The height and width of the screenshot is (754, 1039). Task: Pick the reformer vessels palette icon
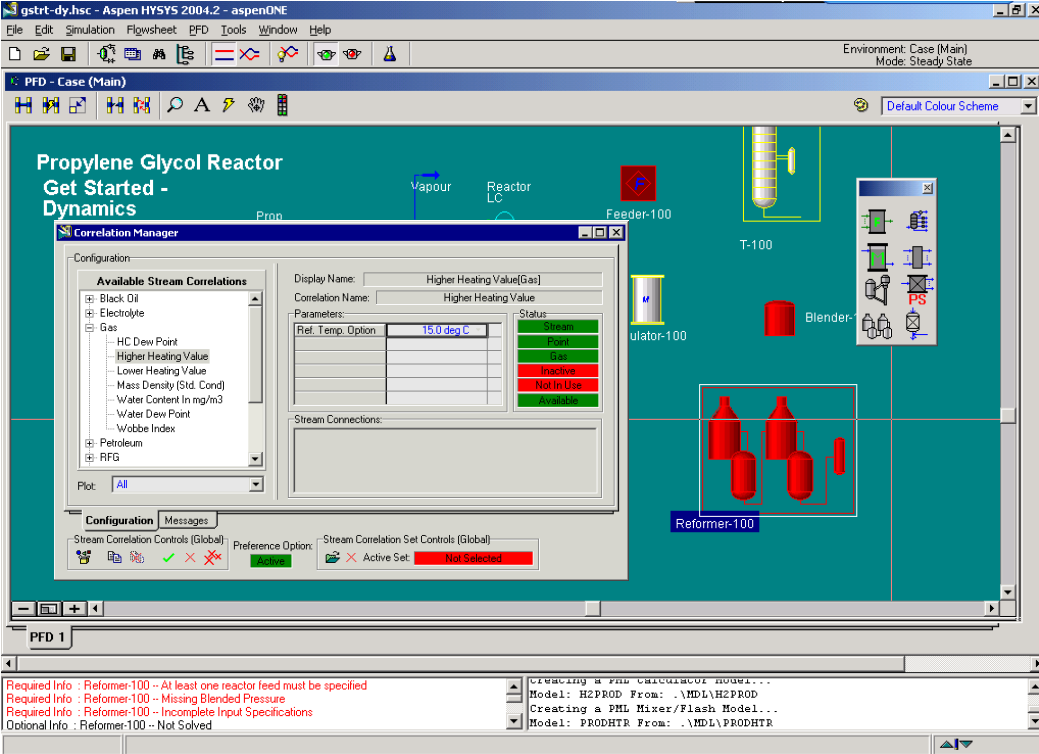click(876, 326)
